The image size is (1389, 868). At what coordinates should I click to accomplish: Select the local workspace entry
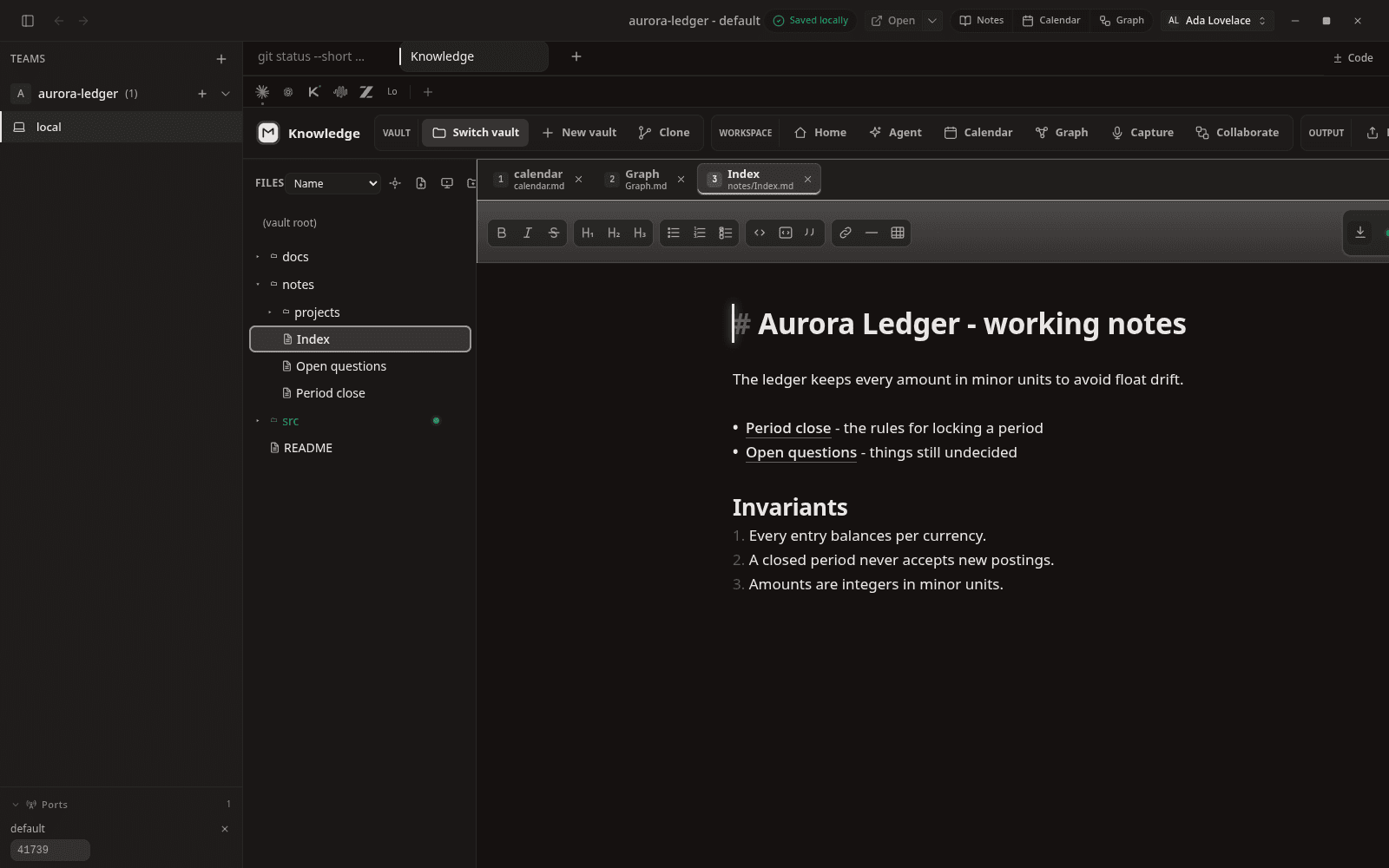coord(122,127)
